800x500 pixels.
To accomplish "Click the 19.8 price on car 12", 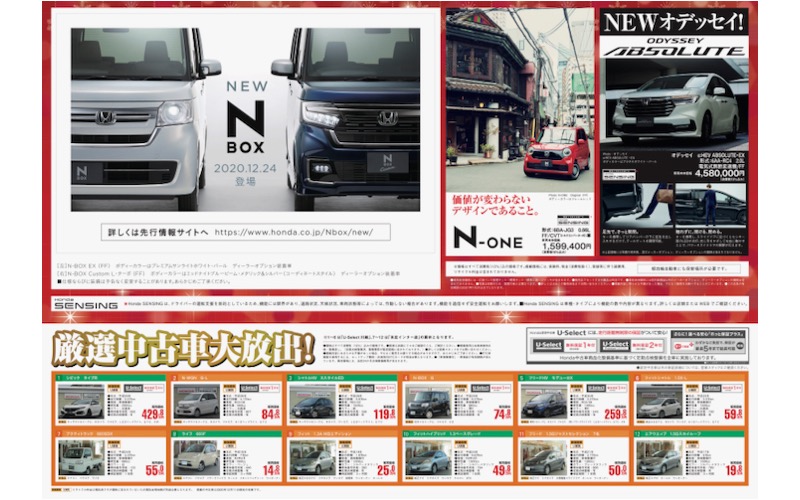I will pos(734,469).
